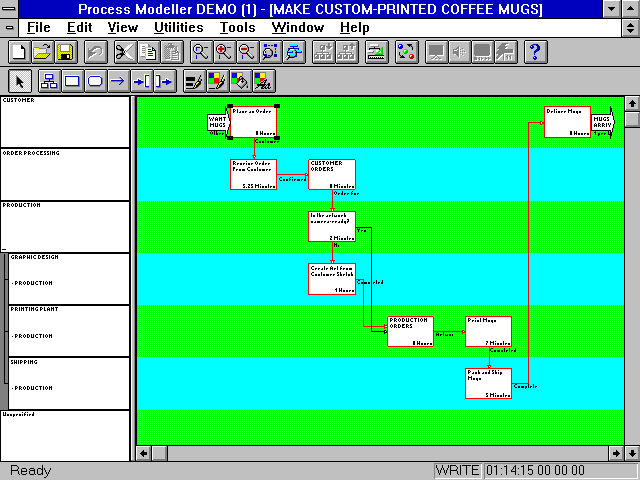Click the horizontal scrollbar left arrow
640x480 pixels.
point(144,453)
